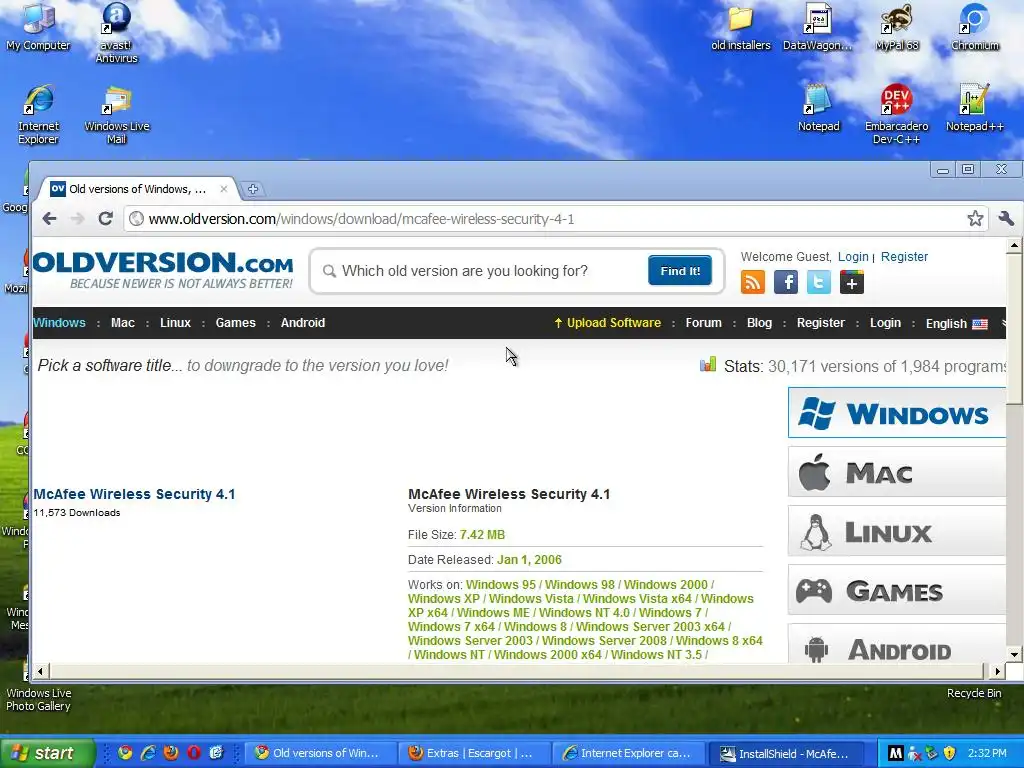Switch to Internet Explorer taskbar window

(x=629, y=753)
